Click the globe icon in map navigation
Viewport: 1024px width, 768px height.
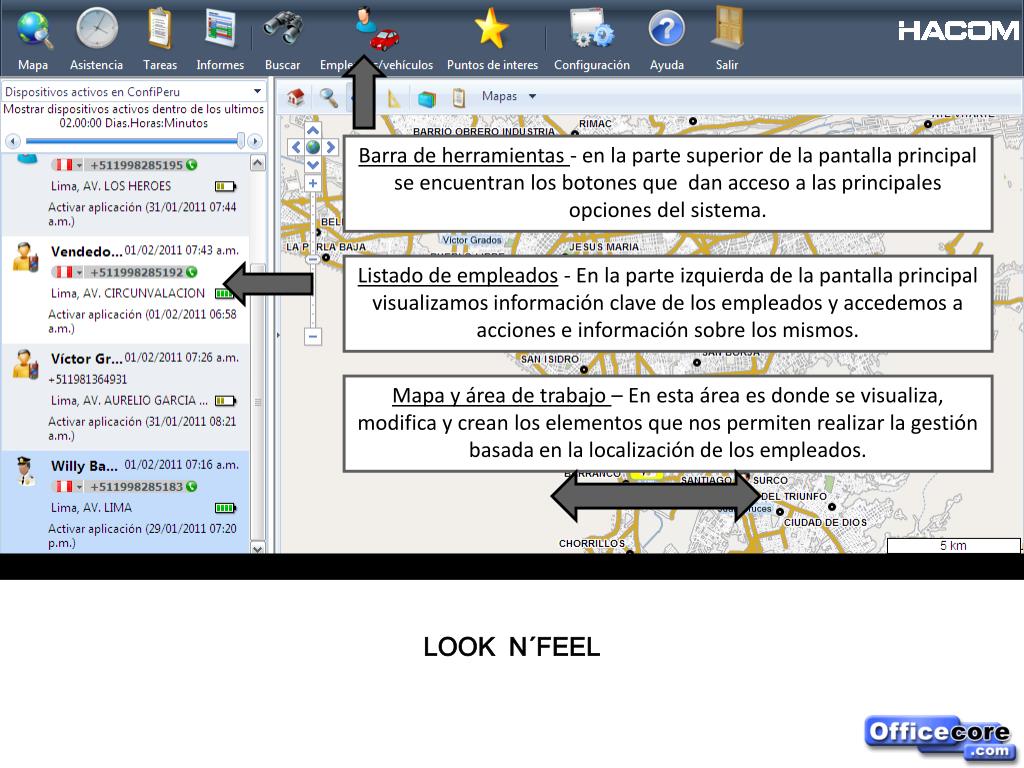click(x=313, y=147)
